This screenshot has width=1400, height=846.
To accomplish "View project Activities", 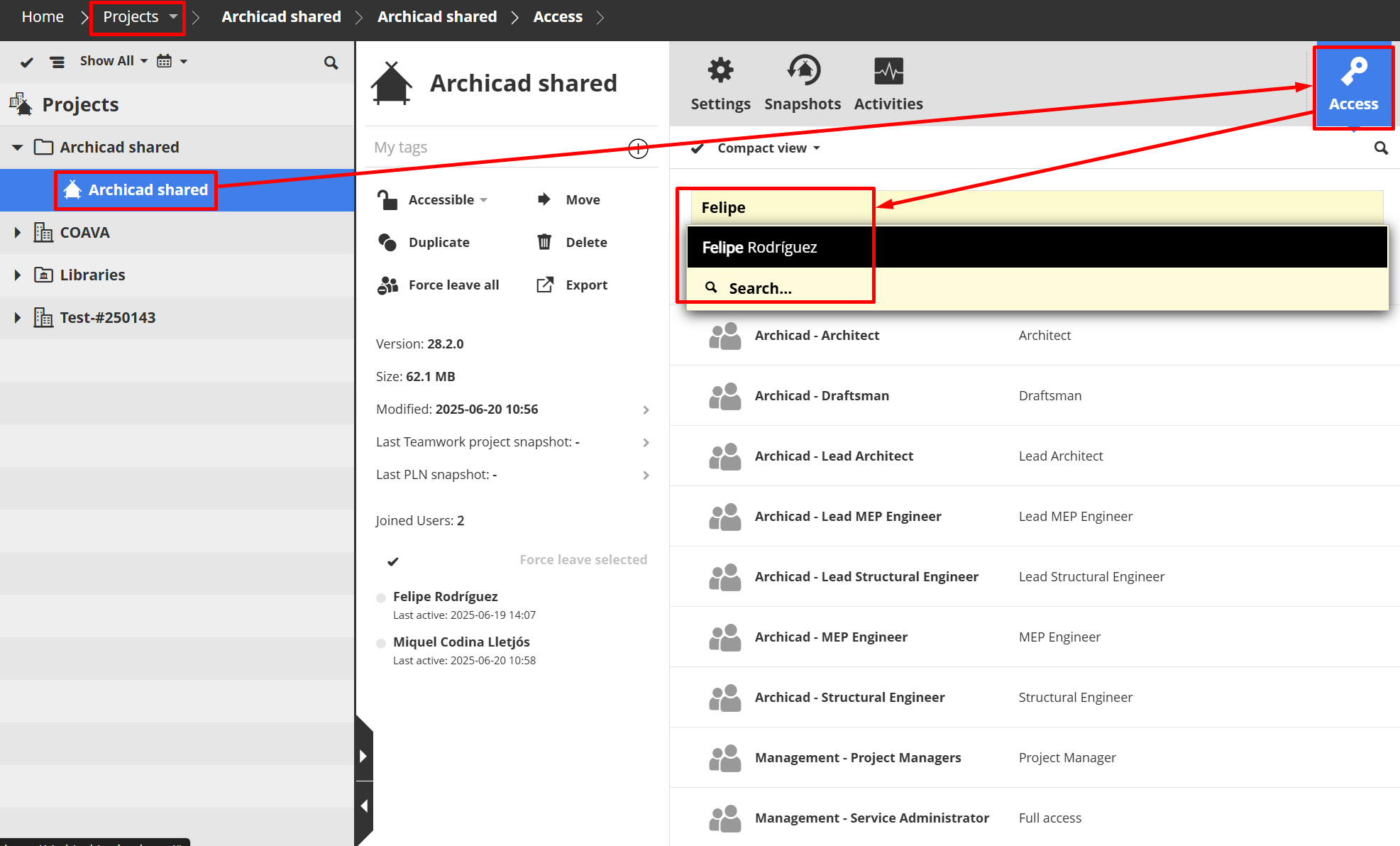I will click(888, 82).
